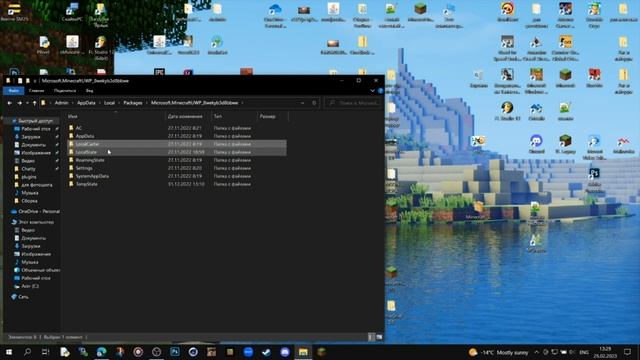Open the notification center icon
640x360 pixels.
click(x=627, y=352)
